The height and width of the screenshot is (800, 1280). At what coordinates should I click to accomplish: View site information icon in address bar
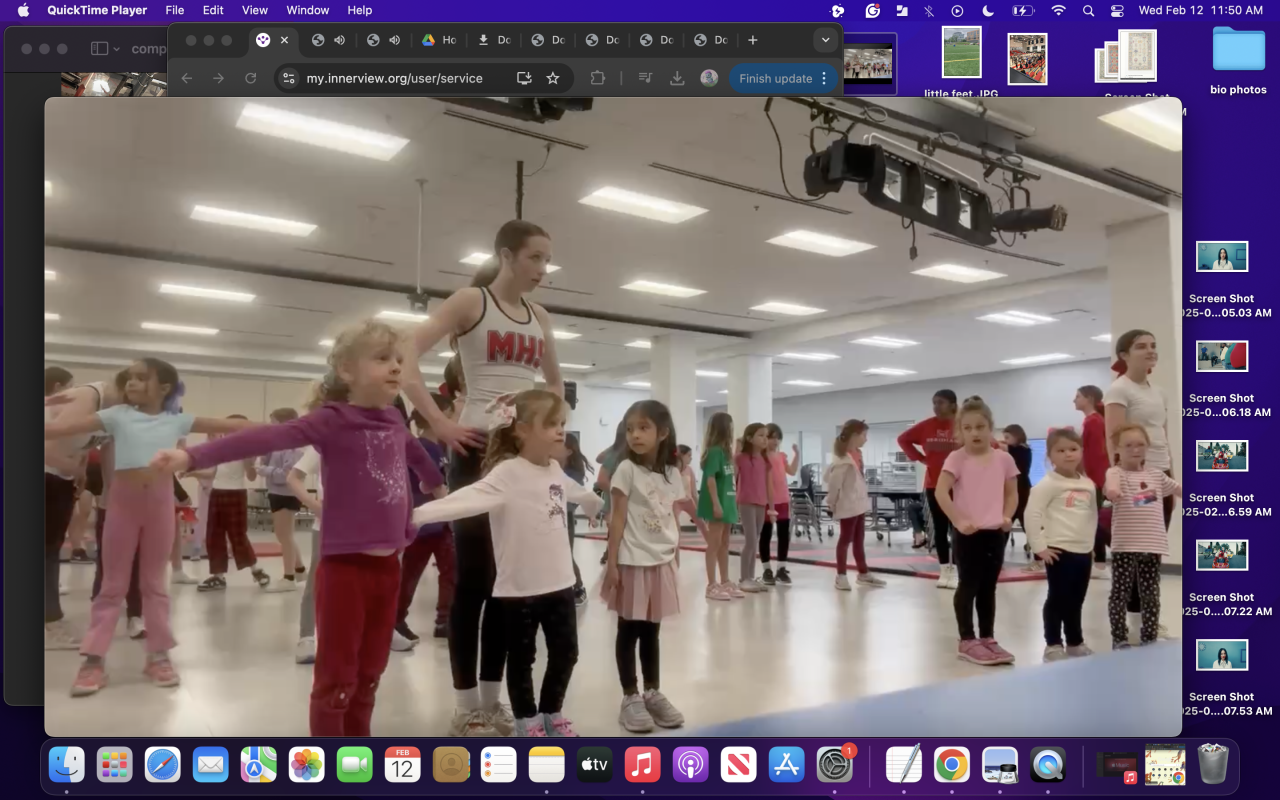click(289, 78)
